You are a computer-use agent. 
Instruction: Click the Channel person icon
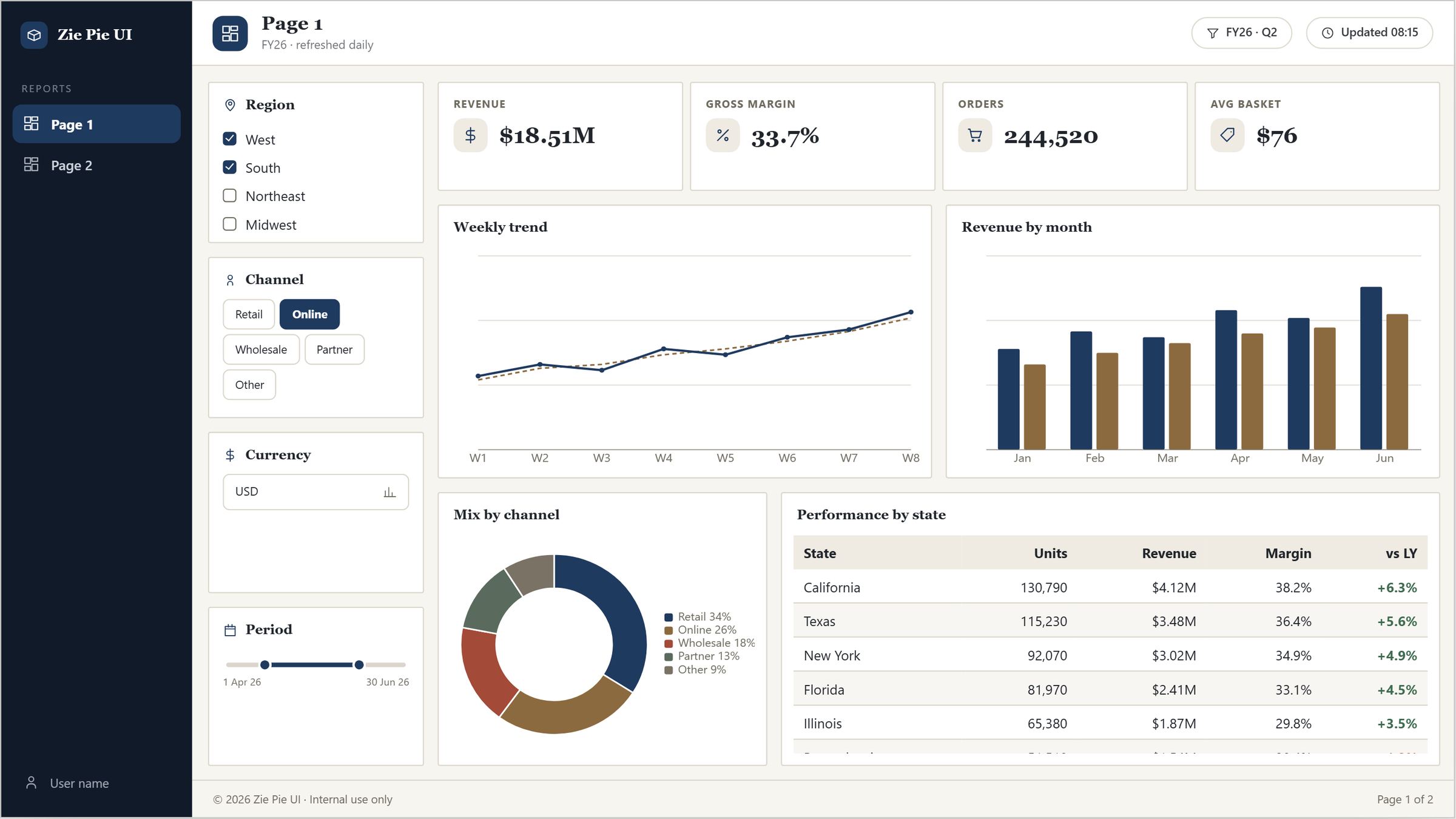click(x=230, y=280)
